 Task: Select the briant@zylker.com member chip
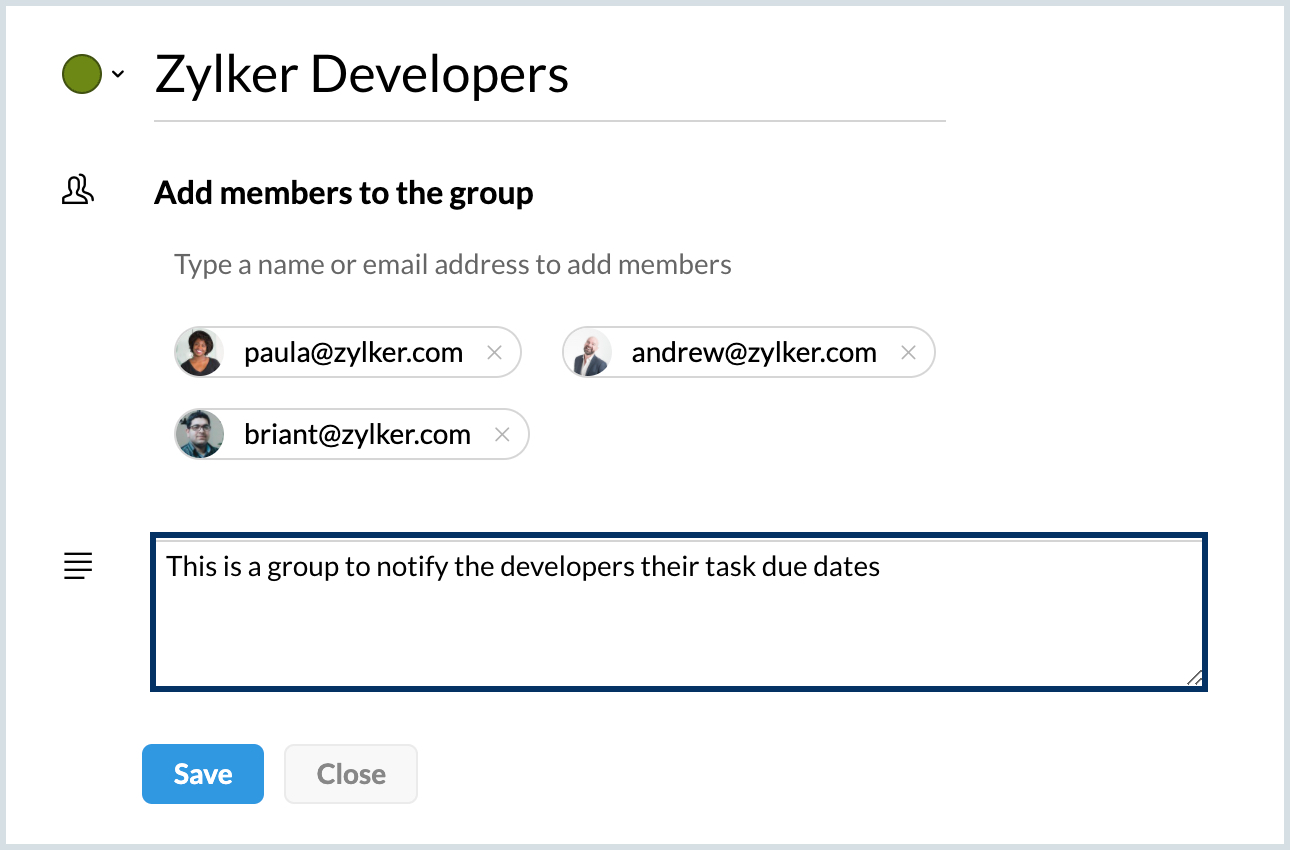352,435
